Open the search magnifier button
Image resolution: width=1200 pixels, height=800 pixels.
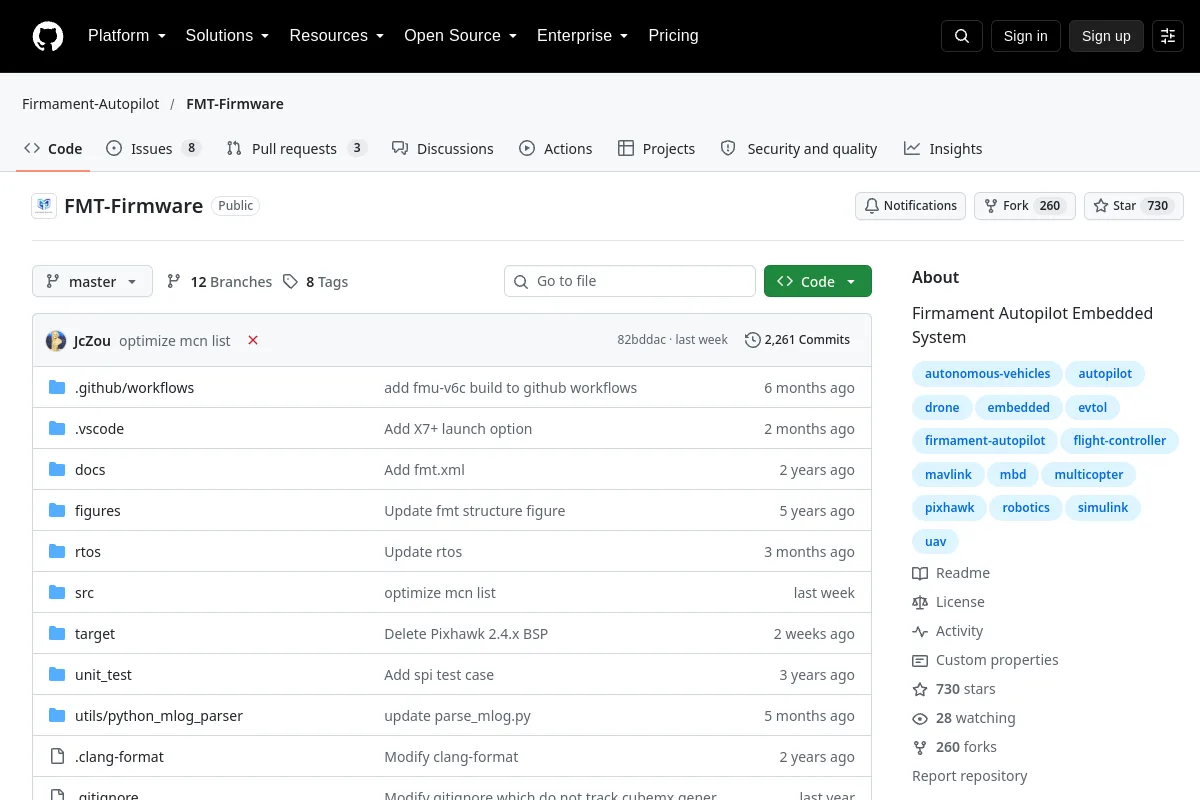[962, 36]
